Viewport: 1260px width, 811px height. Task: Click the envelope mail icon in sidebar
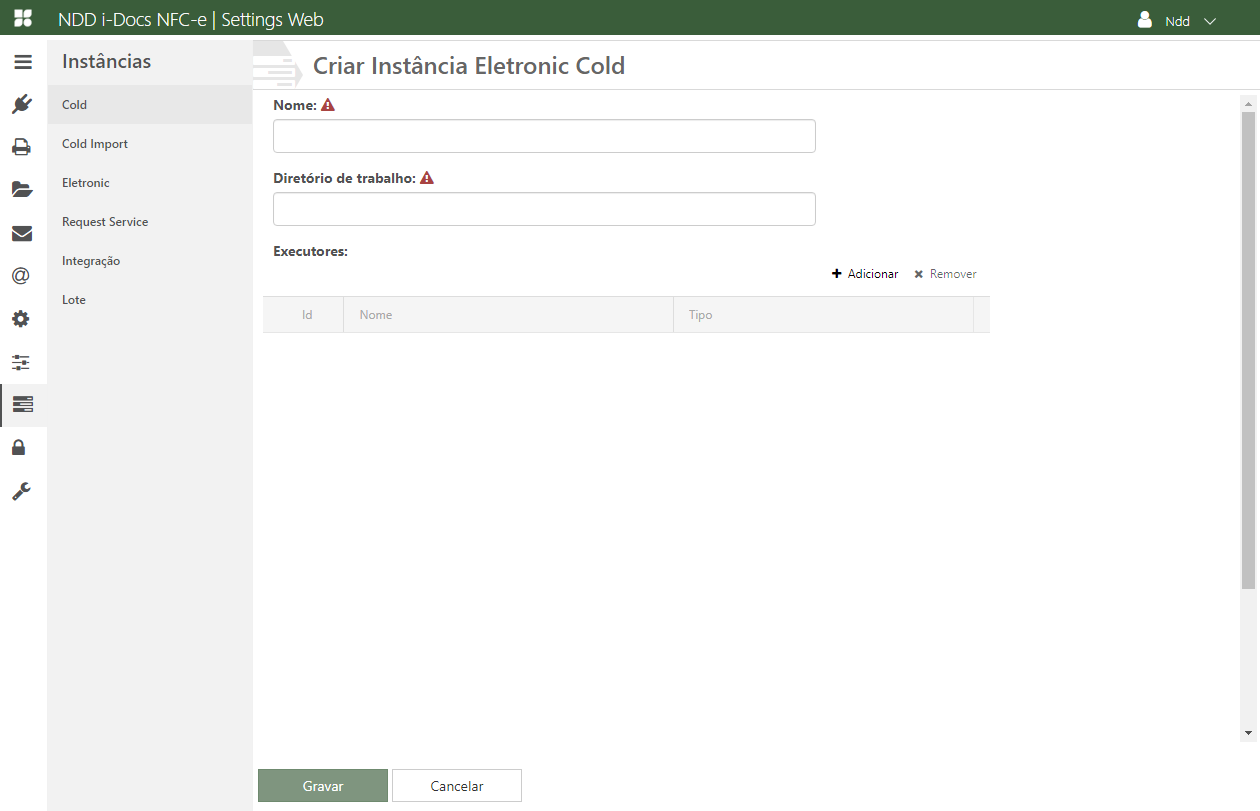(x=22, y=233)
